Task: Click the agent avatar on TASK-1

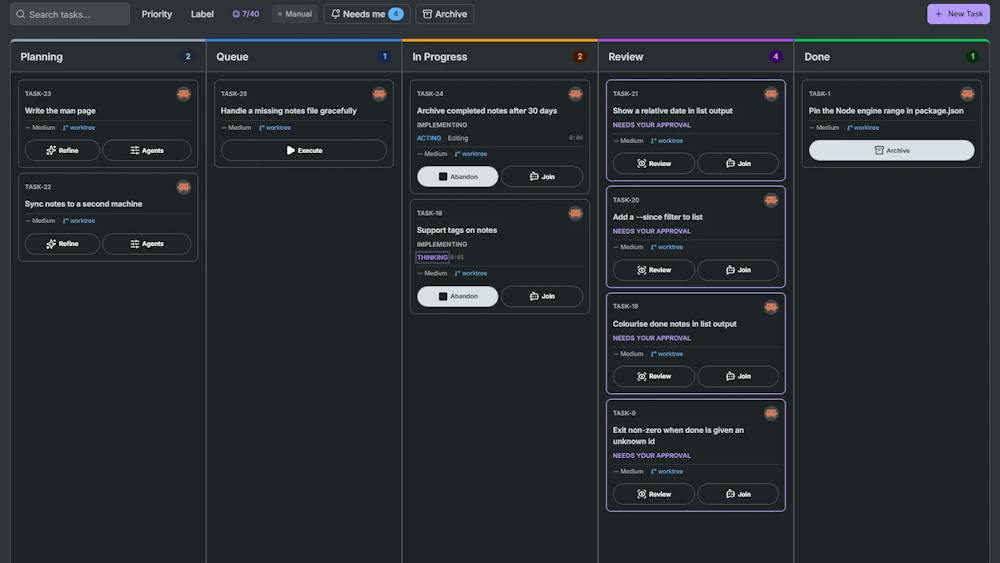Action: click(x=967, y=94)
